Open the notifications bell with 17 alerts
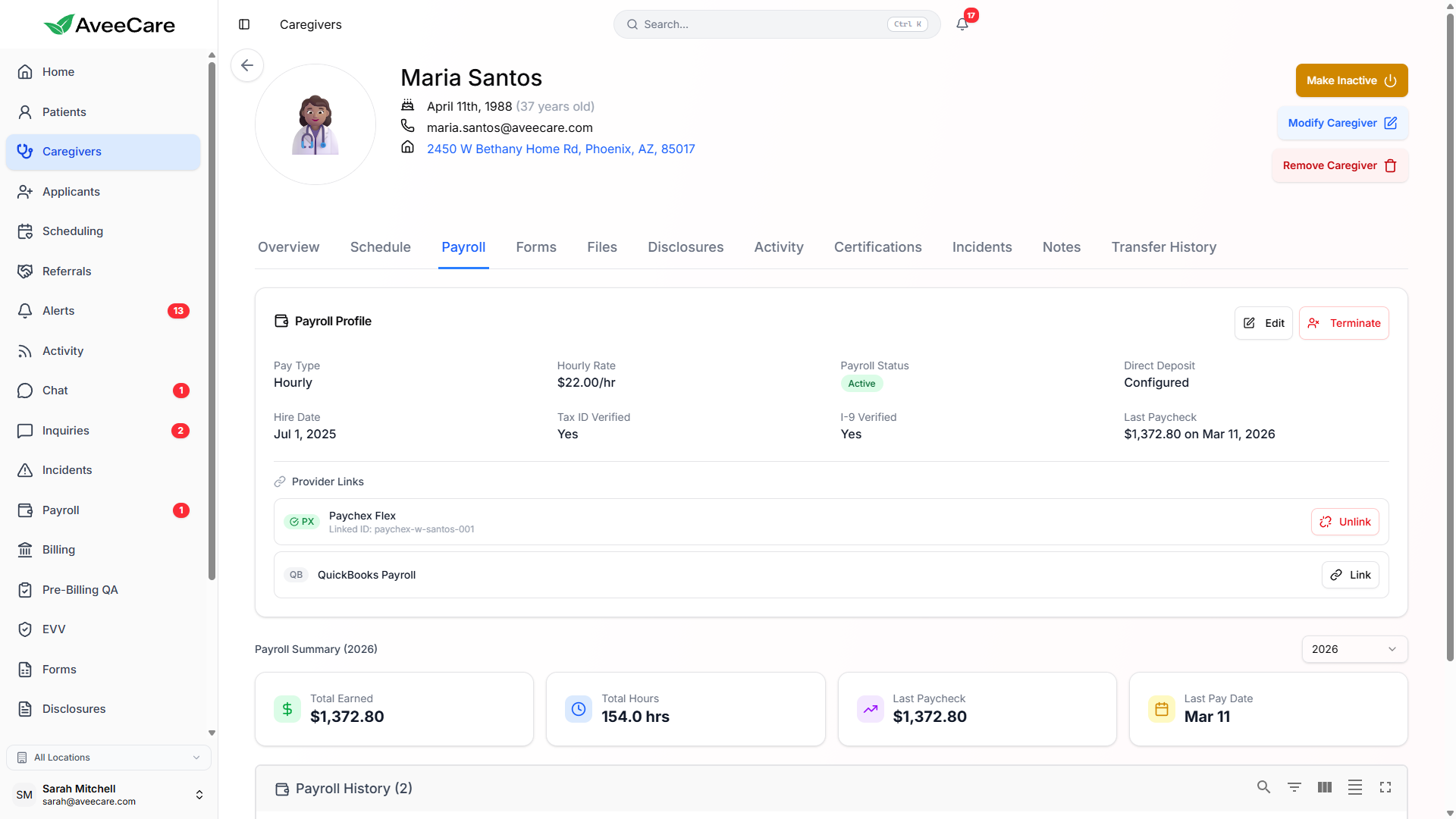Screen dimensions: 1456x819 point(961,24)
